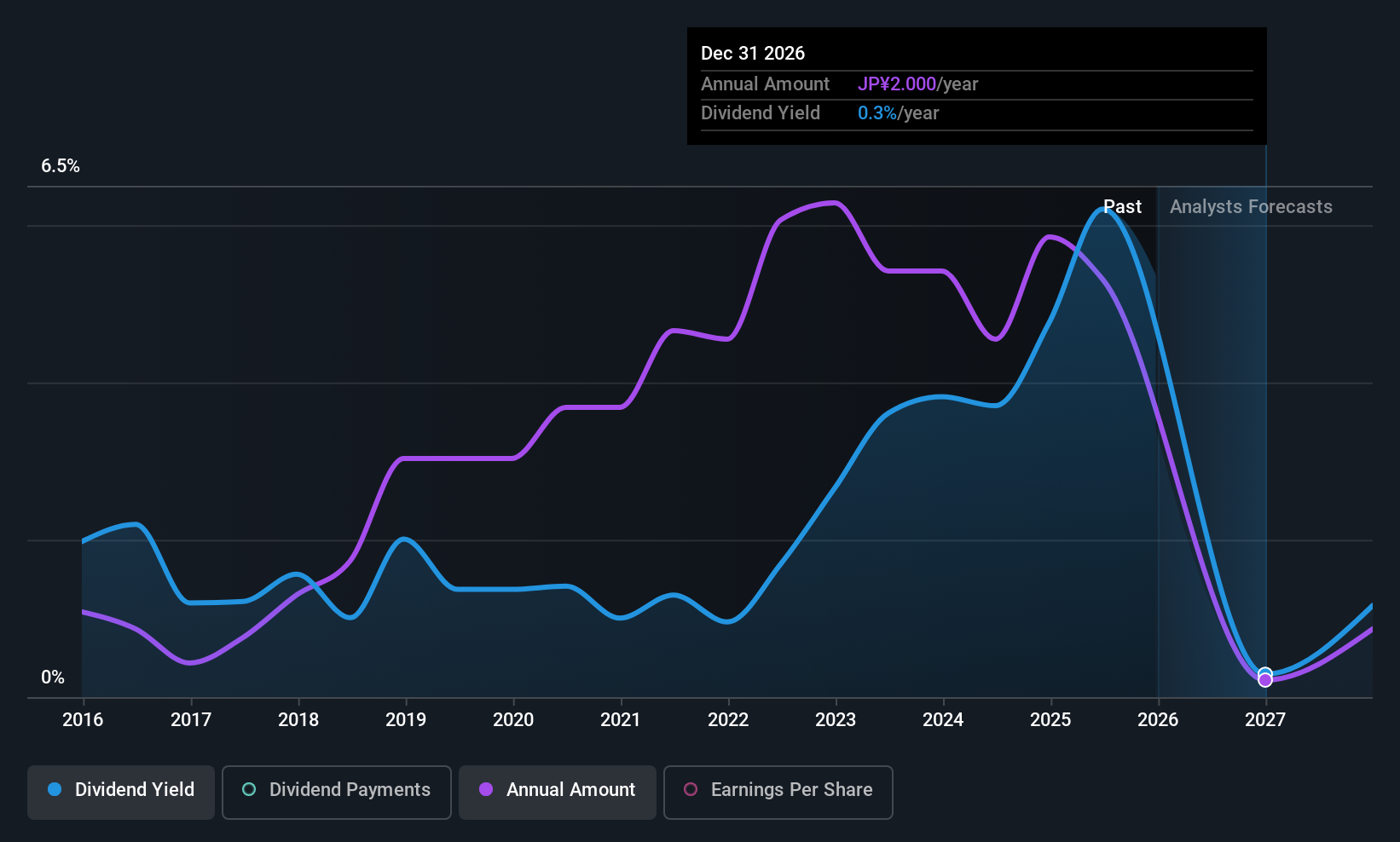The width and height of the screenshot is (1400, 842).
Task: Click the purple amount marker at 2027
Action: coord(1265,681)
